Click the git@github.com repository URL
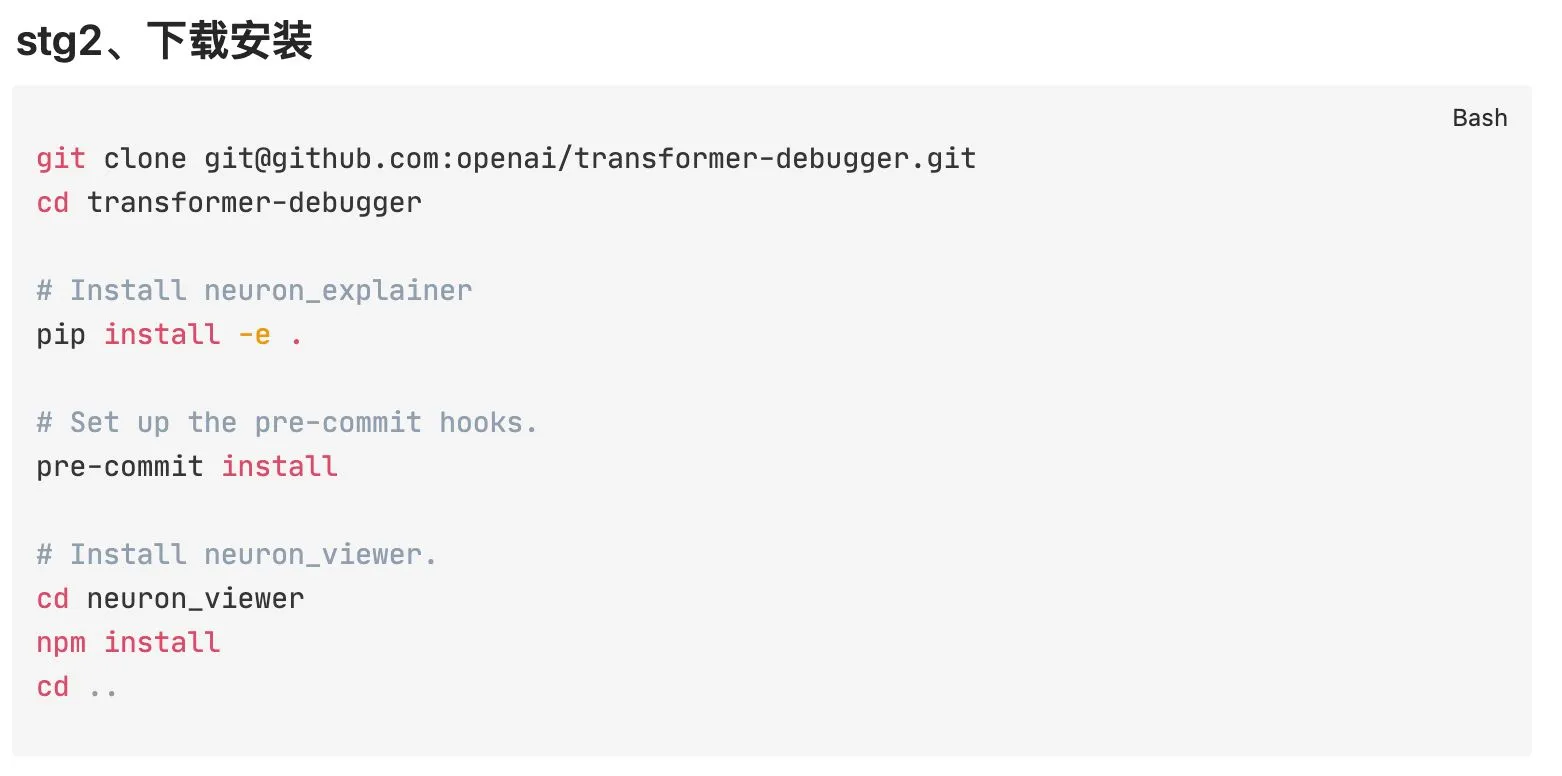This screenshot has height=776, width=1562. click(x=590, y=158)
